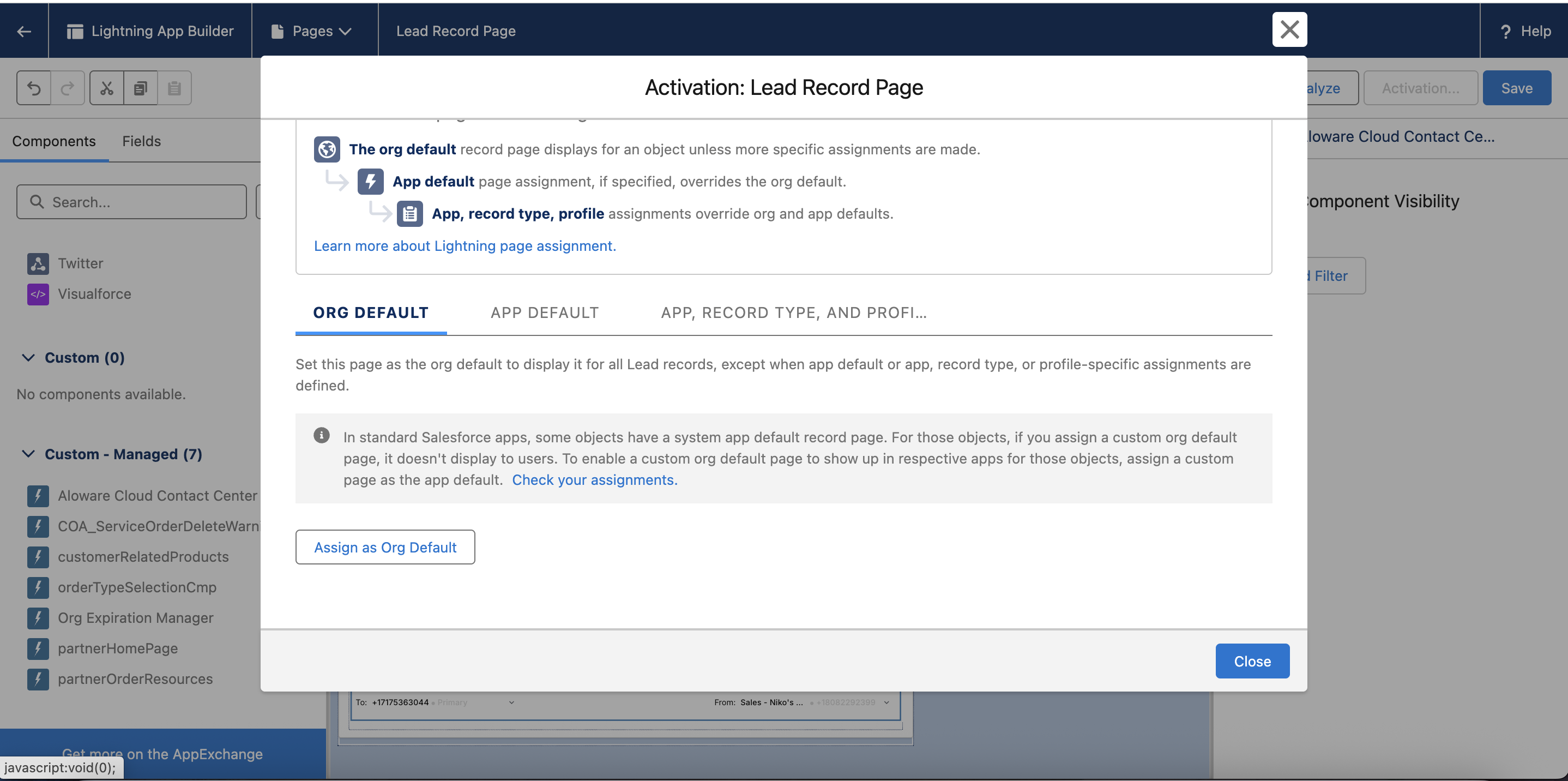Click the Lightning App Builder icon
This screenshot has width=1568, height=781.
click(x=75, y=31)
